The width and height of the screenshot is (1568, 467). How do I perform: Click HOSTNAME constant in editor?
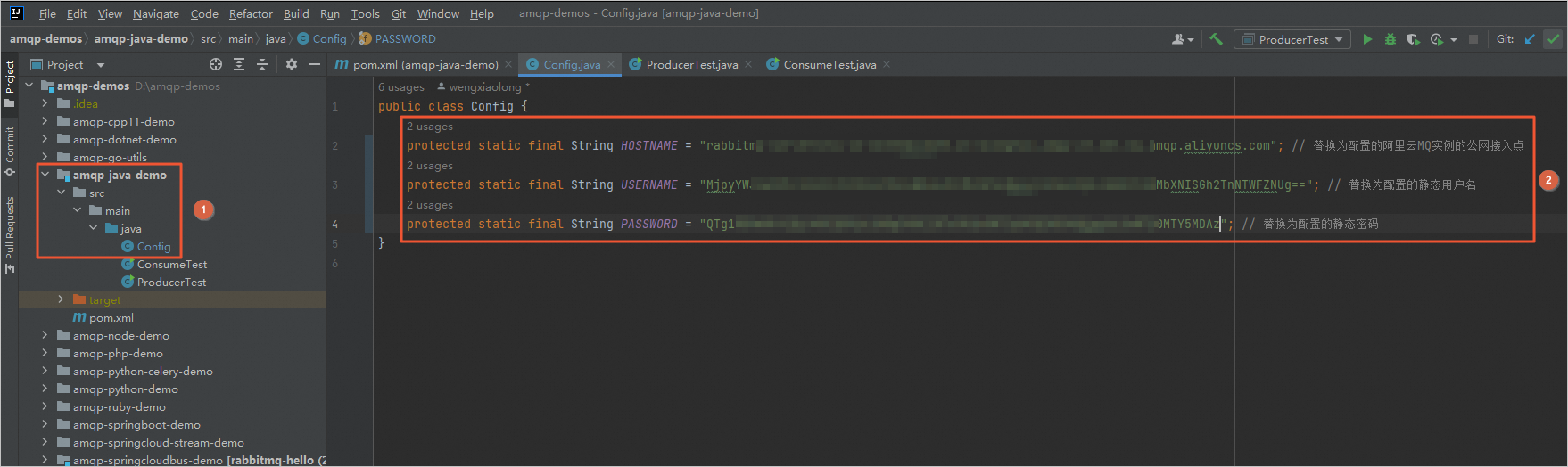tap(648, 145)
